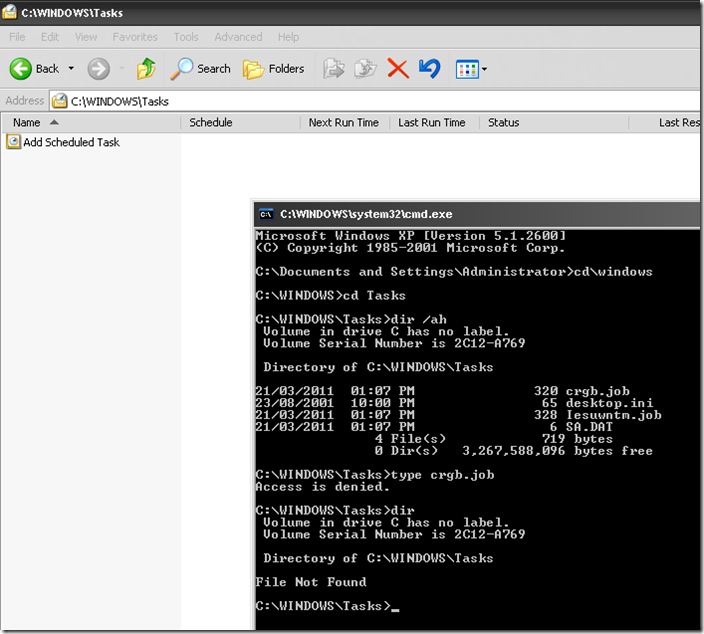This screenshot has width=704, height=634.
Task: Click the Forward arrow button
Action: click(x=98, y=69)
